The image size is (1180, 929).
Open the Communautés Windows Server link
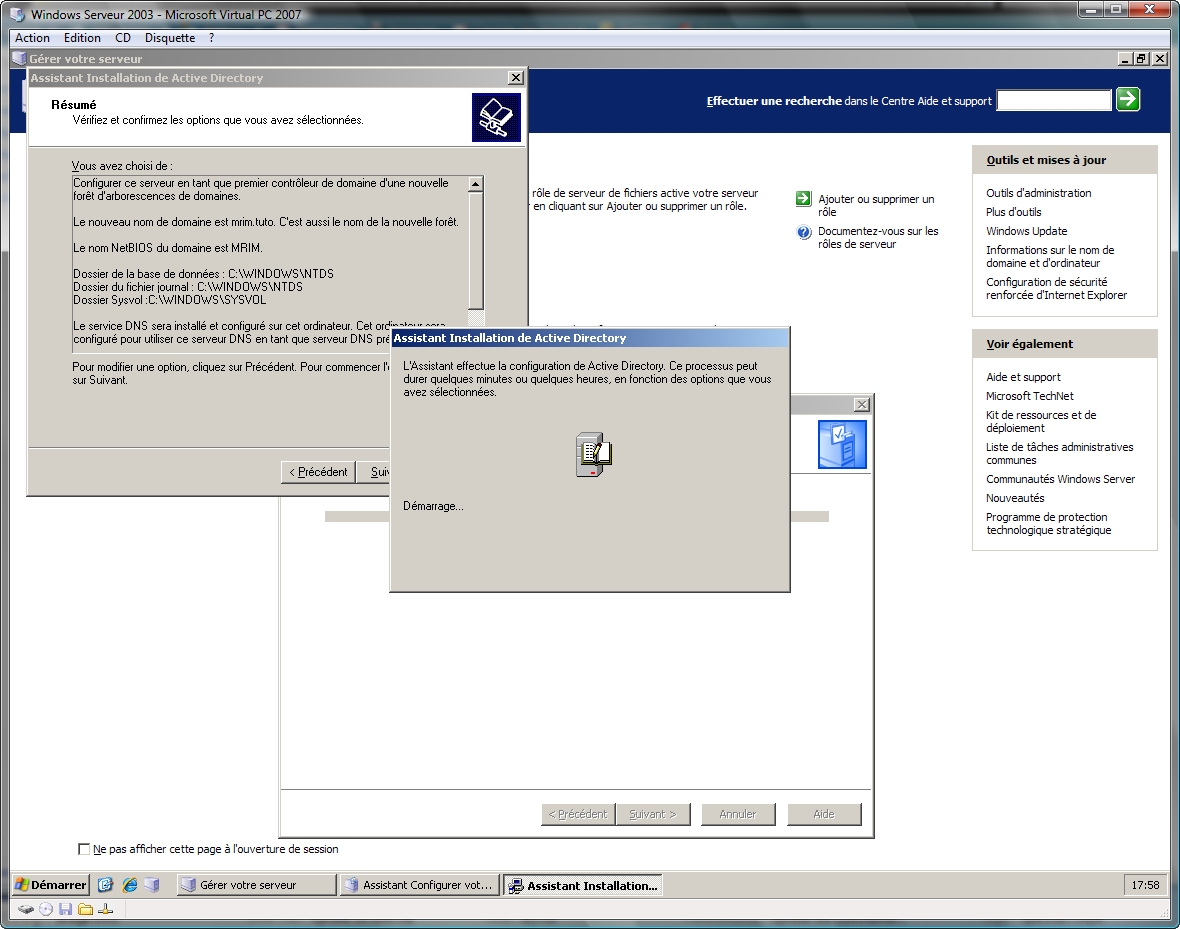point(1060,479)
